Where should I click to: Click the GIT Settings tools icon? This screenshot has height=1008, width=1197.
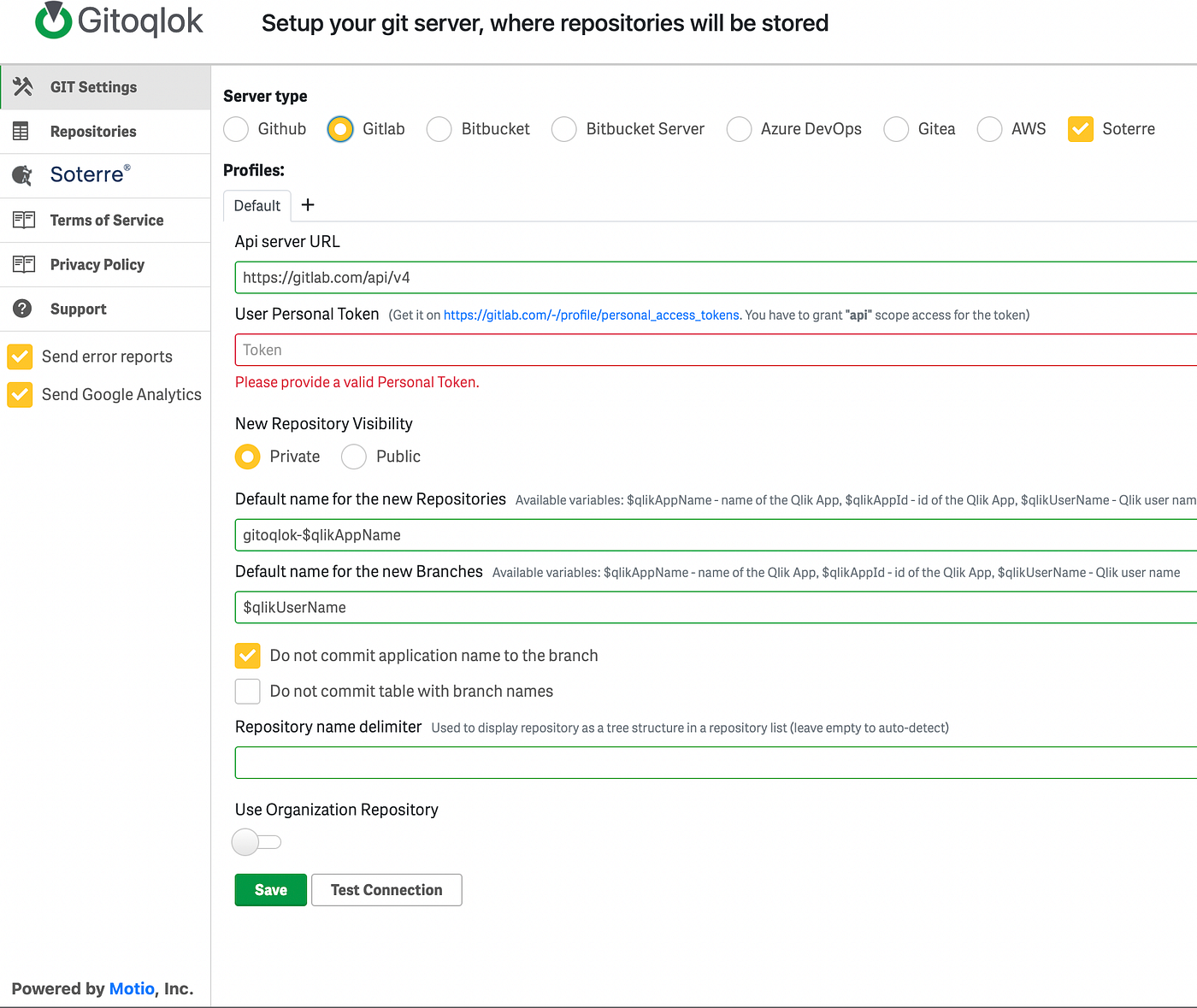click(x=23, y=86)
